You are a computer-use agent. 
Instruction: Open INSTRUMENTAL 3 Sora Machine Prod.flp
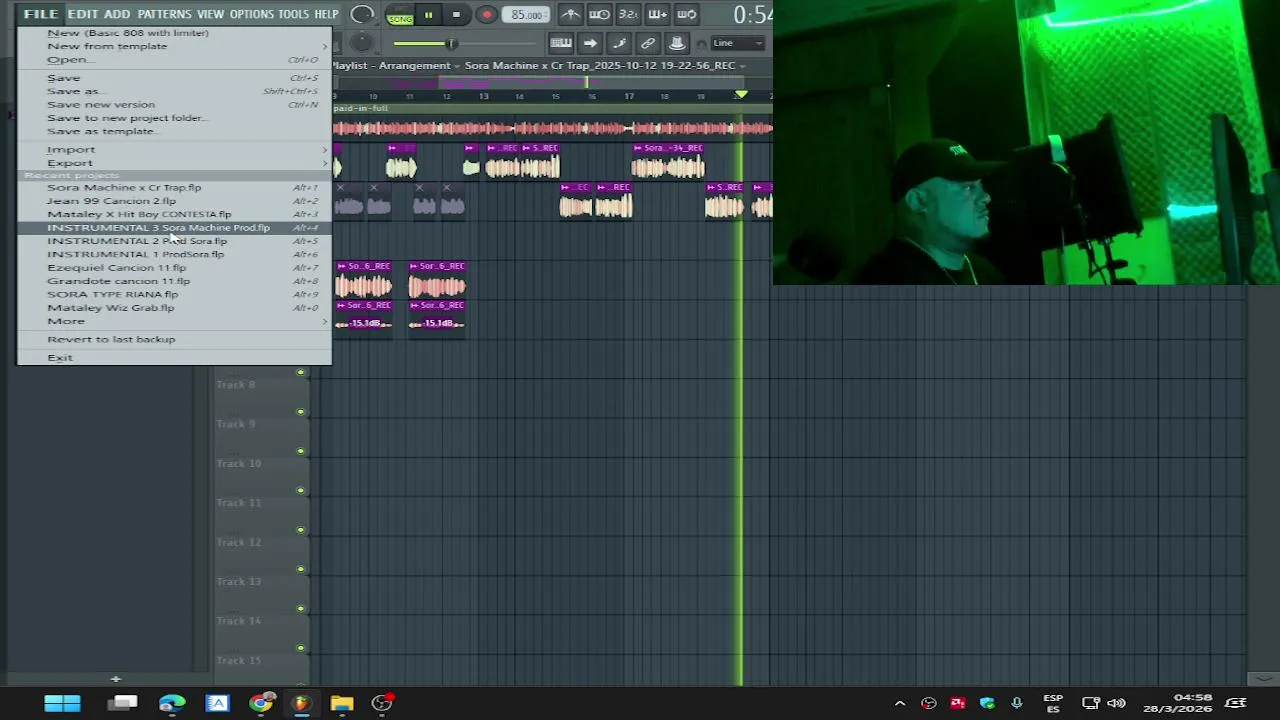[174, 227]
